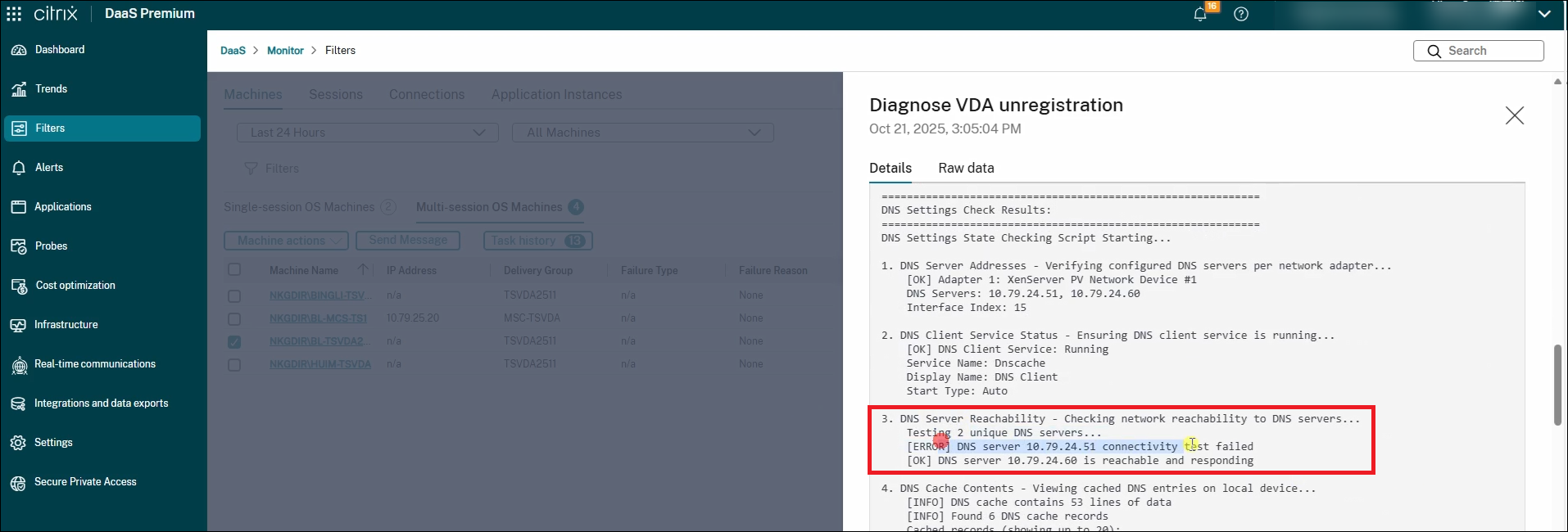Open Trends in the sidebar
This screenshot has width=1568, height=532.
point(102,89)
